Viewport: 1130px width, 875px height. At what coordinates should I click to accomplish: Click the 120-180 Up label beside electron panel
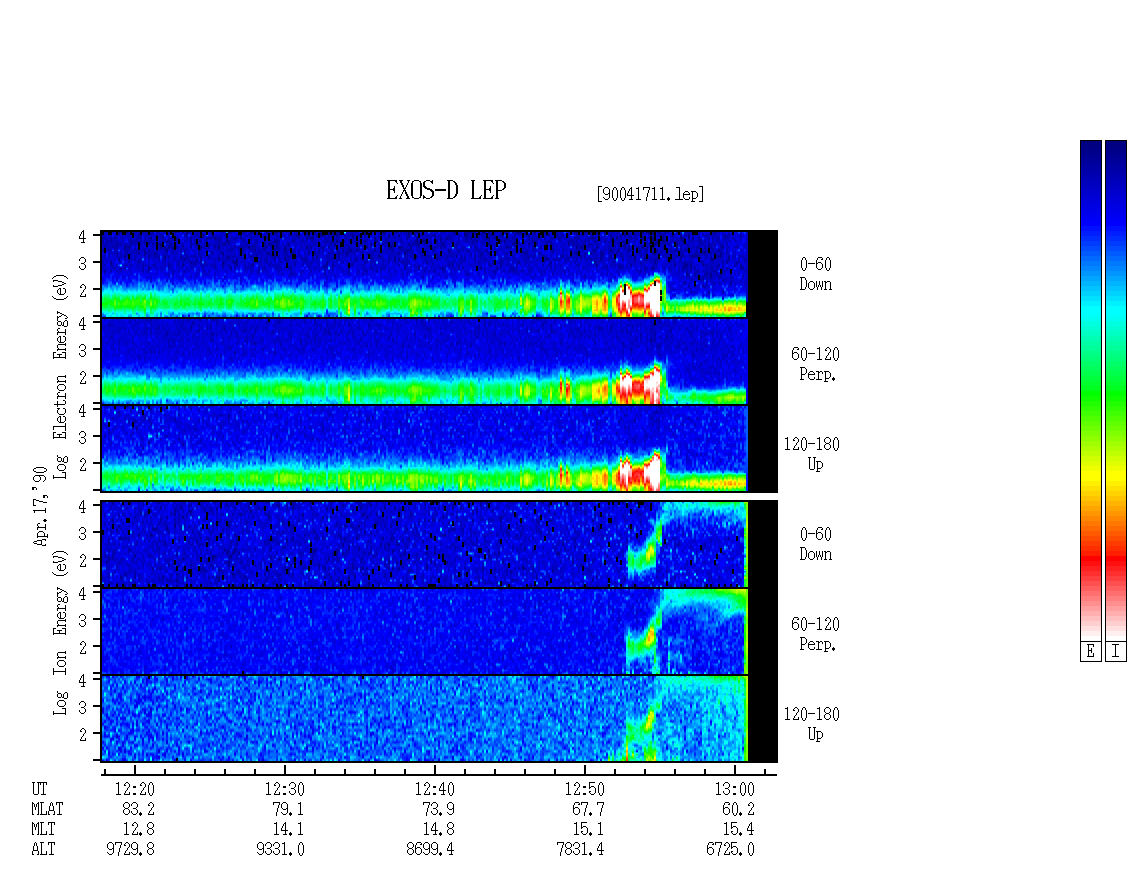click(811, 455)
